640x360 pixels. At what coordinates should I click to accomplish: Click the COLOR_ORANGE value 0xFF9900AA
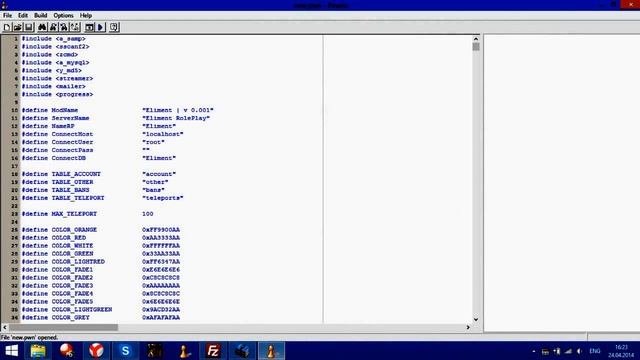(161, 230)
